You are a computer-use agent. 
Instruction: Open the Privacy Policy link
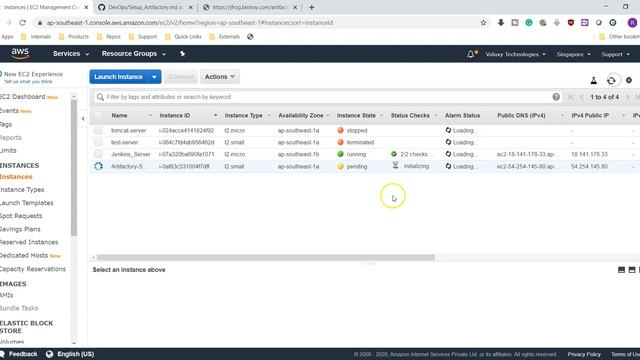pyautogui.click(x=584, y=354)
